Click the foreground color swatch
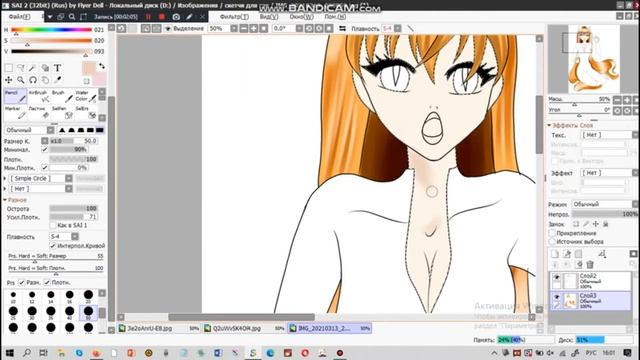This screenshot has width=640, height=360. click(x=89, y=69)
